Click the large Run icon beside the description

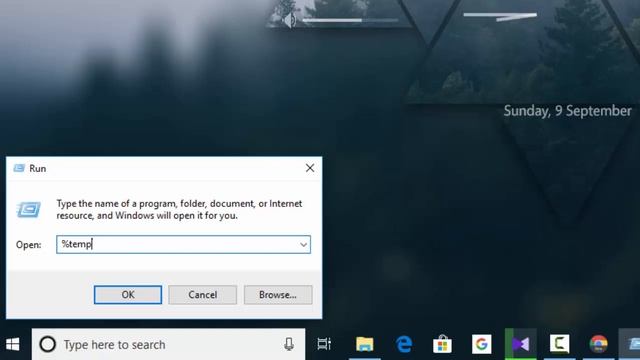click(29, 210)
